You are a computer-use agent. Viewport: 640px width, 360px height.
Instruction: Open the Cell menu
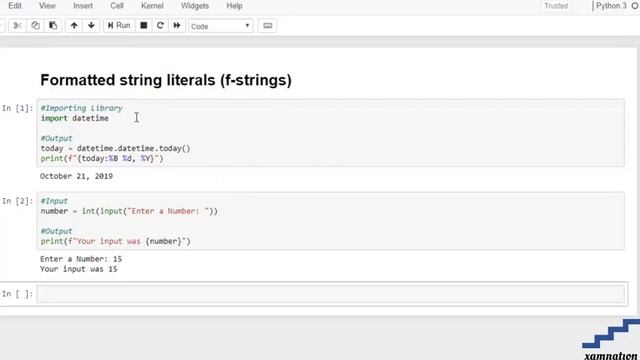[117, 6]
